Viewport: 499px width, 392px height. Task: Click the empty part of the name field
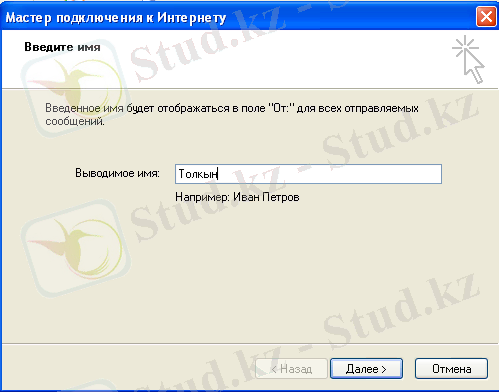pos(330,174)
